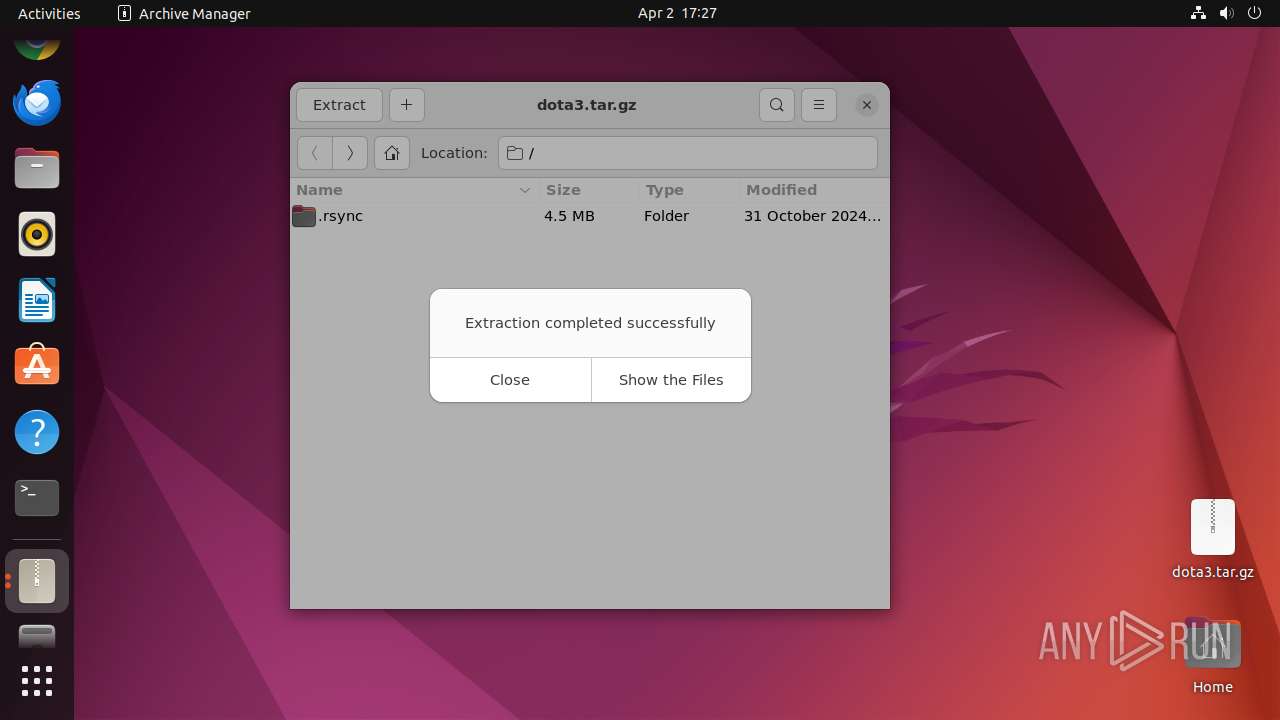The height and width of the screenshot is (720, 1280).
Task: Open the clock and calendar panel
Action: (677, 13)
